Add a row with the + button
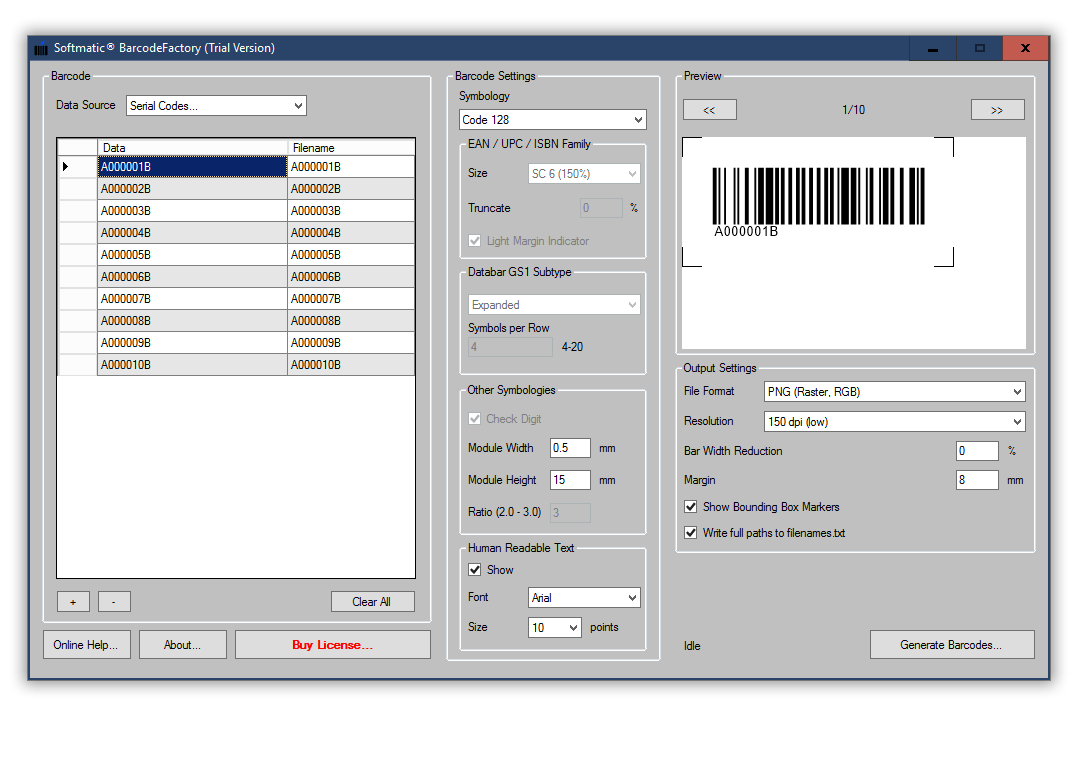The height and width of the screenshot is (780, 1080). tap(73, 602)
